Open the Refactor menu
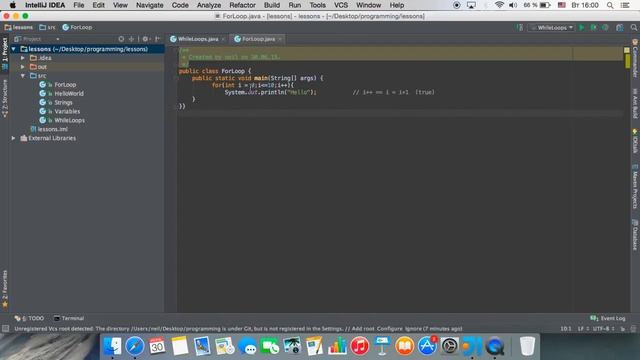640x360 pixels. coord(242,5)
